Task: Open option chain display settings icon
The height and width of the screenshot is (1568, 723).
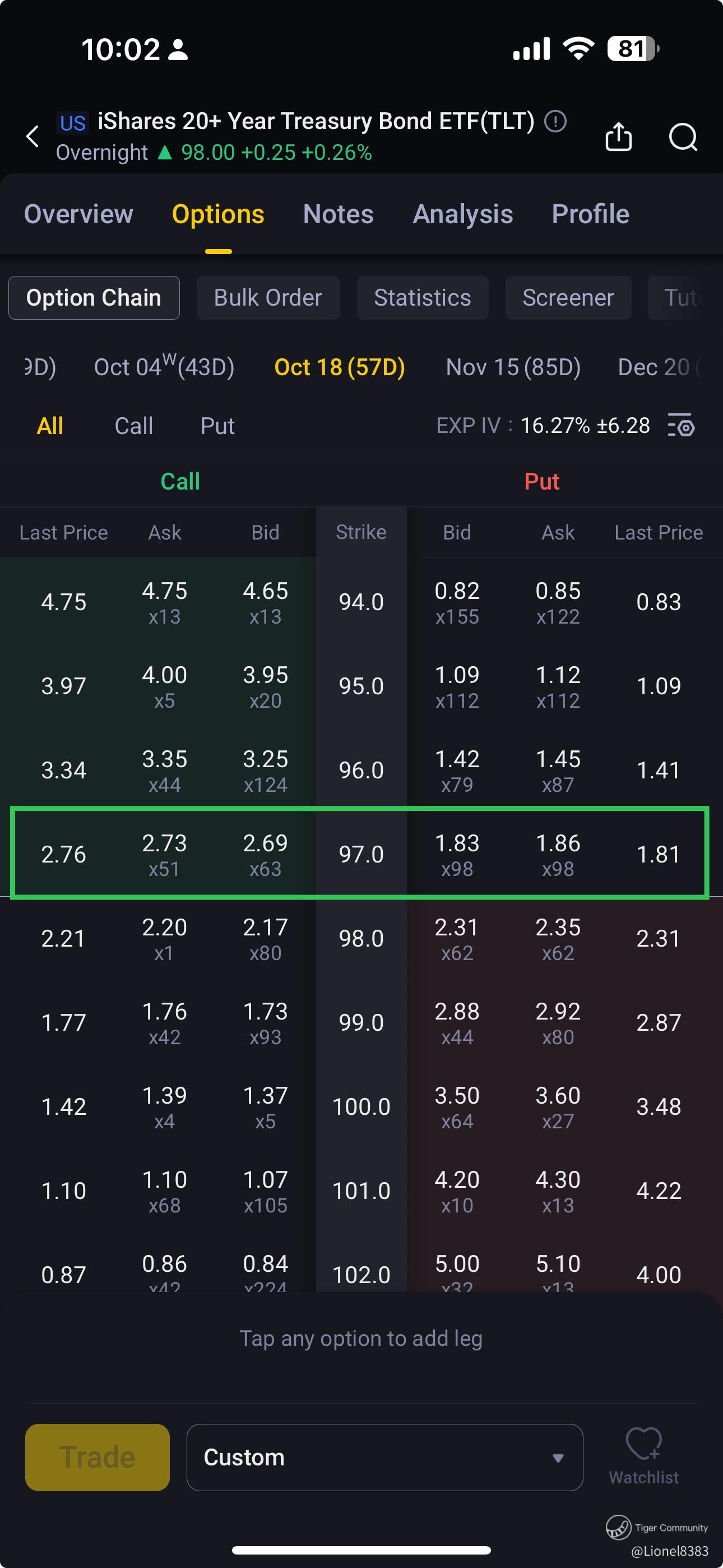Action: tap(682, 426)
